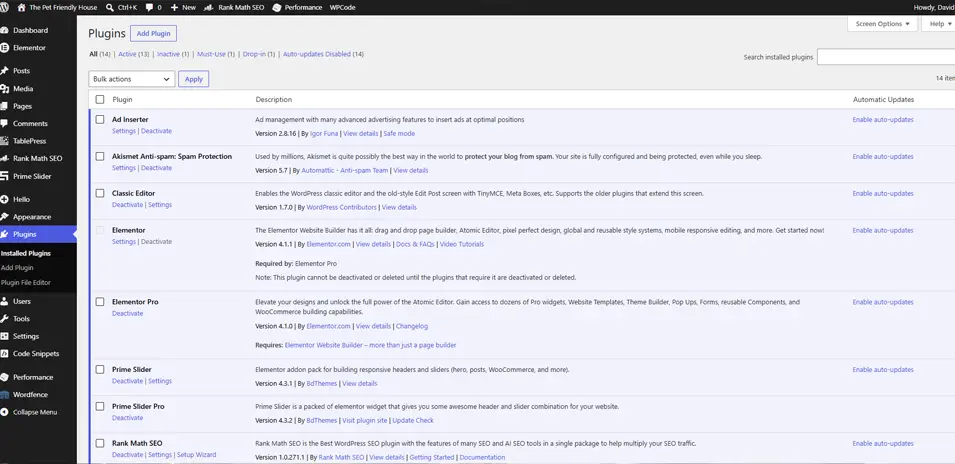Expand the Help dropdown tab
The image size is (955, 464).
pos(939,24)
